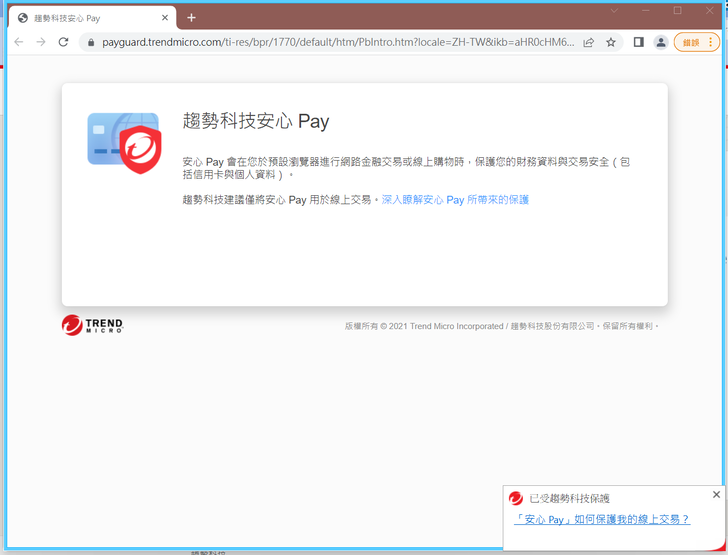Reload the current page
Screen dimensions: 728x555
point(64,42)
